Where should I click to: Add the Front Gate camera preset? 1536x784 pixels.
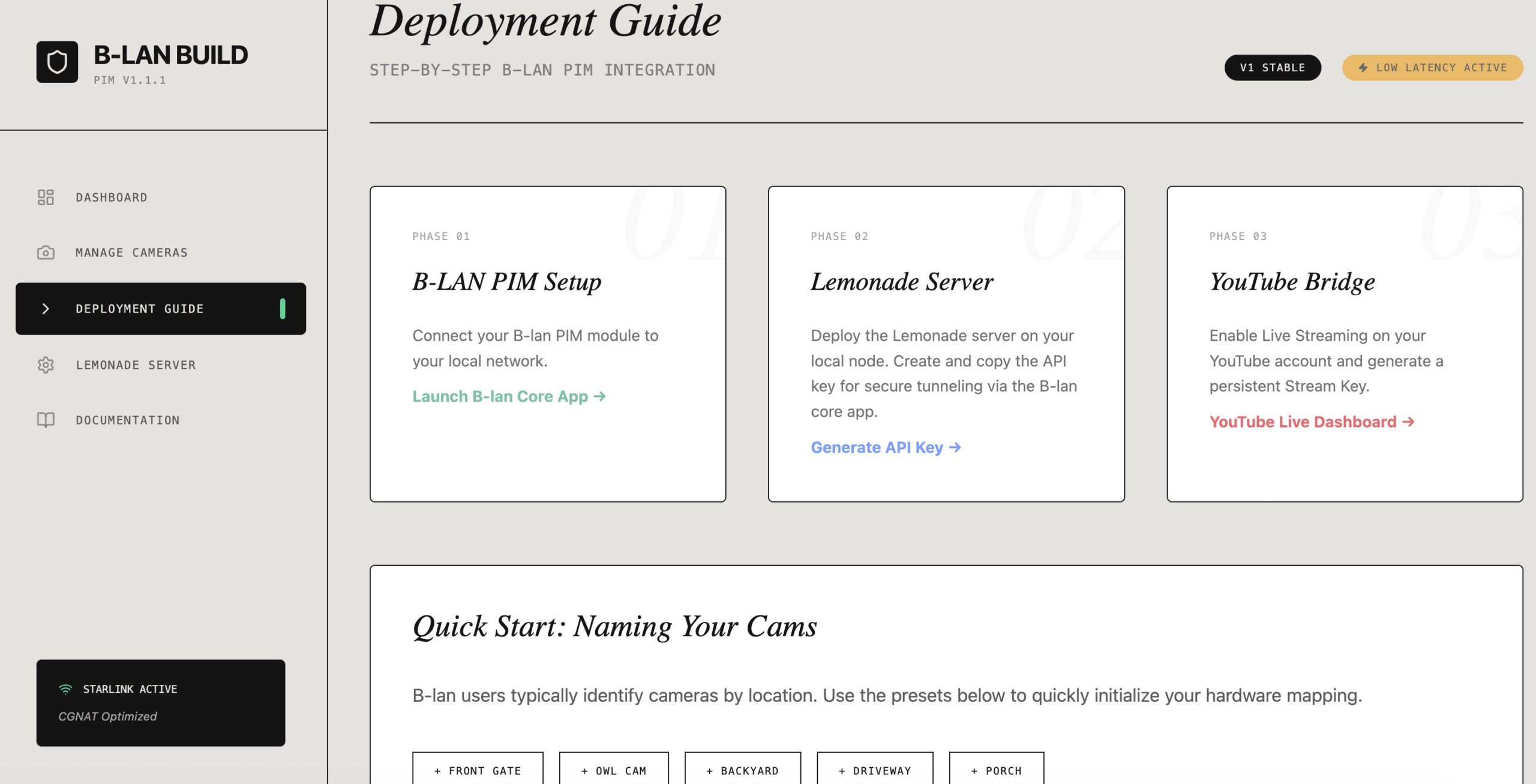pyautogui.click(x=478, y=770)
